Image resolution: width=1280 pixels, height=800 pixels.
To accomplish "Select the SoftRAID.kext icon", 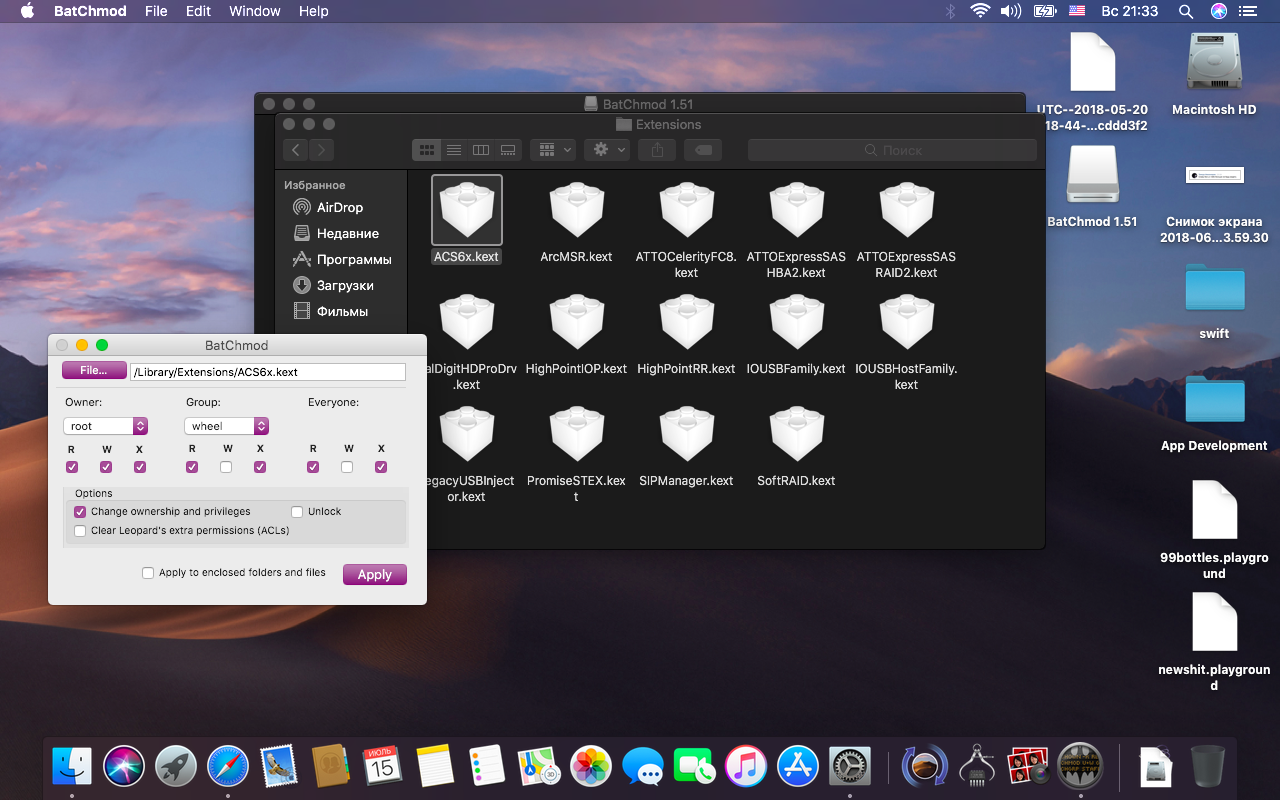I will click(x=797, y=434).
